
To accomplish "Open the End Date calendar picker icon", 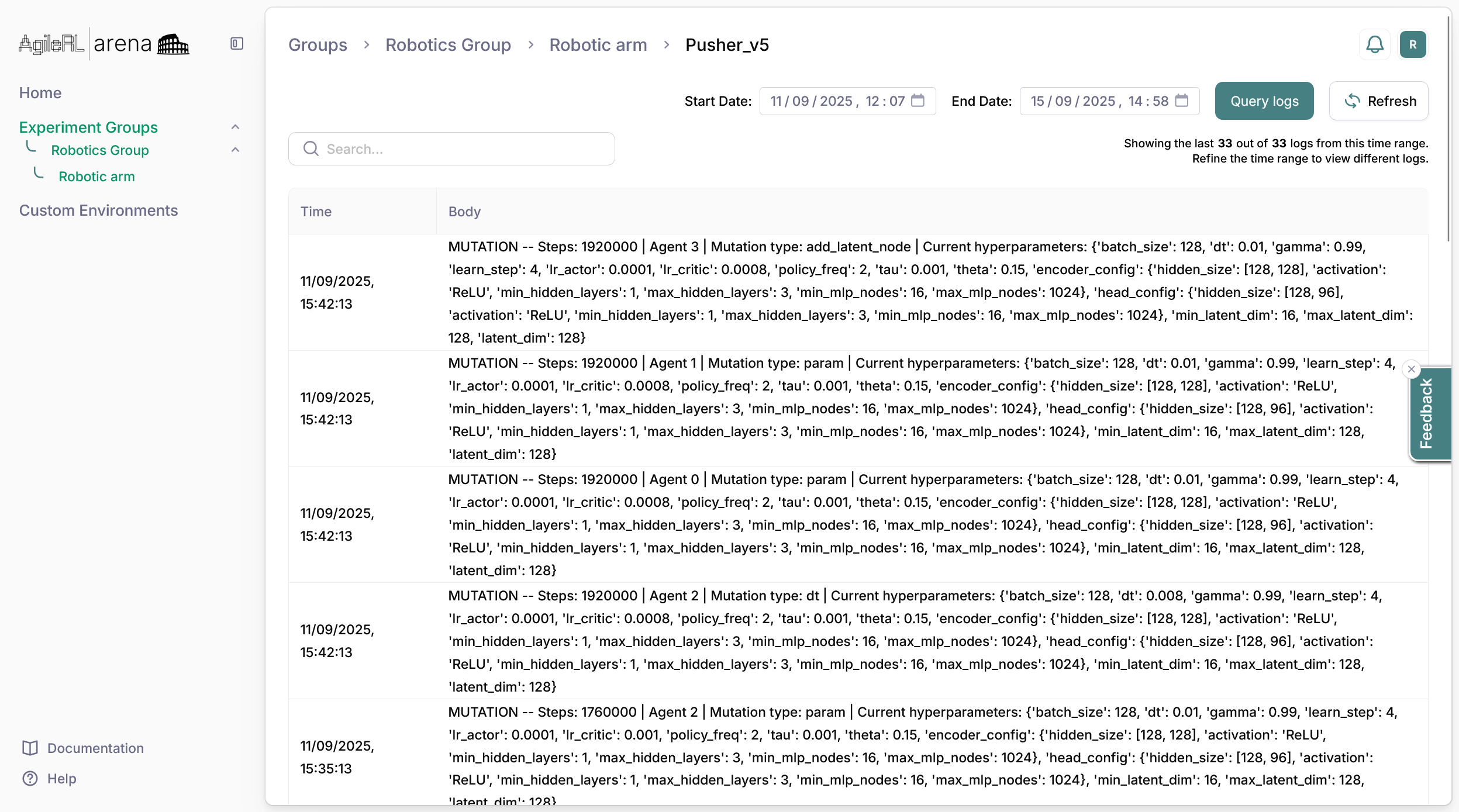I will 1182,101.
